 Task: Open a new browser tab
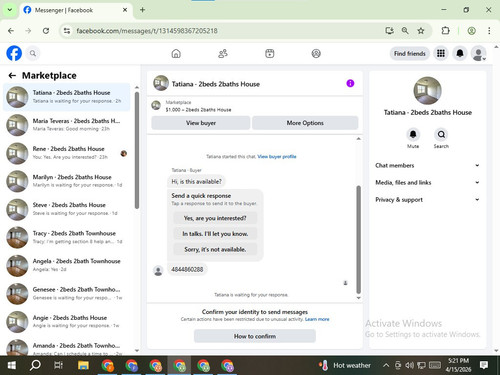[142, 10]
